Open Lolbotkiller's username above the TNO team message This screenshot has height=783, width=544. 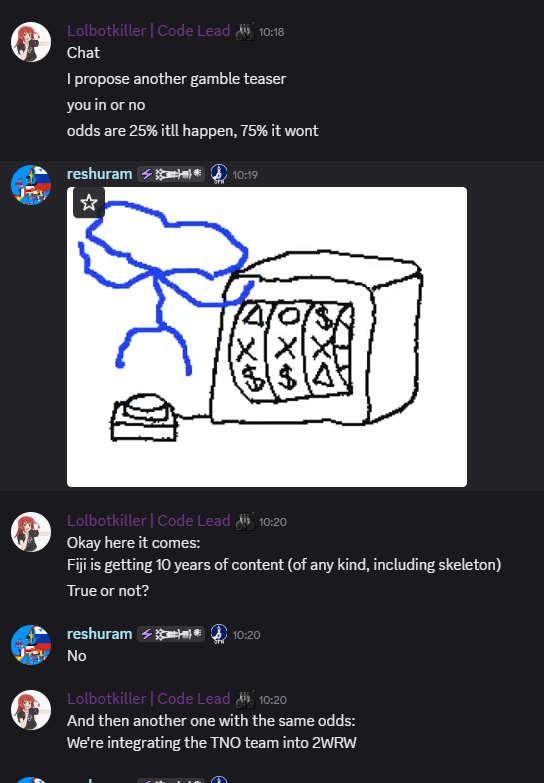149,699
